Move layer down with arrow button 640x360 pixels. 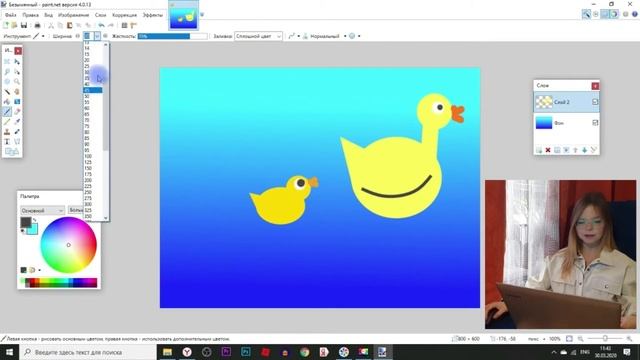point(584,150)
